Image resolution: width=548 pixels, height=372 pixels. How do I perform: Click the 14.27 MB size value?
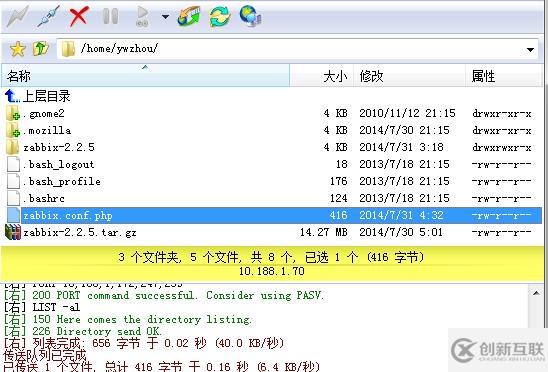pyautogui.click(x=324, y=232)
